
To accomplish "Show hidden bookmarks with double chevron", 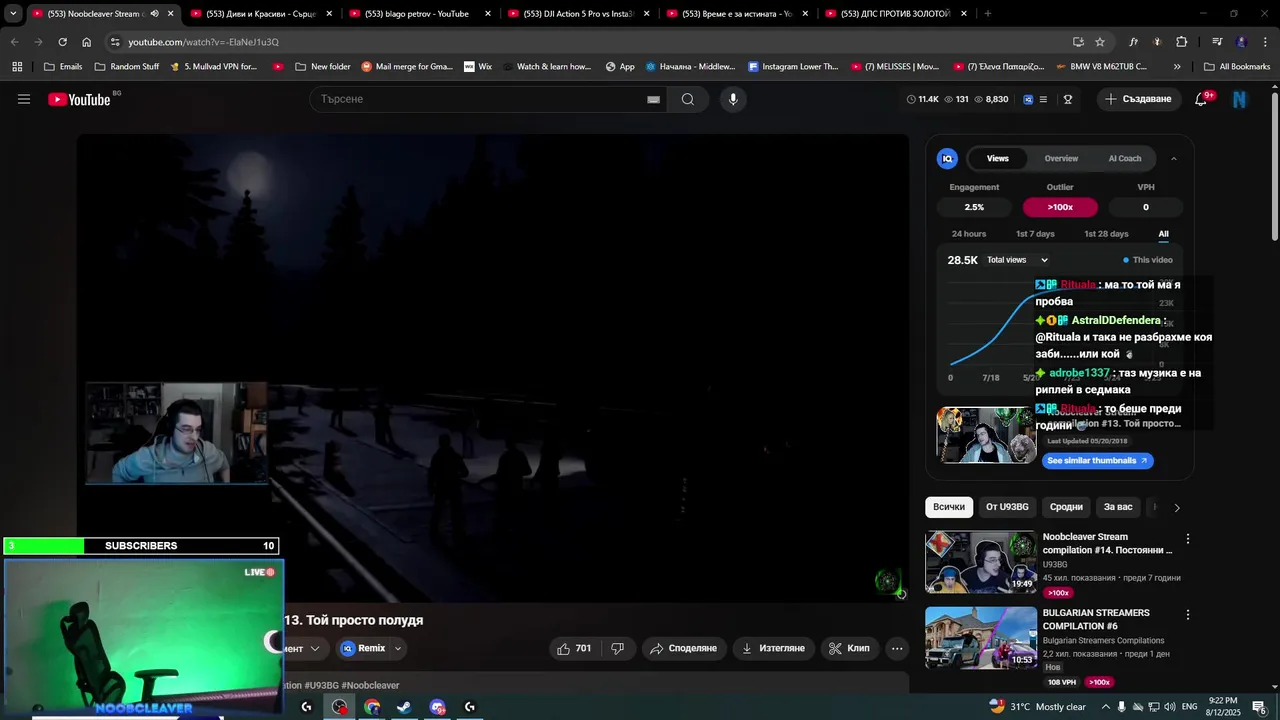I will point(1177,67).
